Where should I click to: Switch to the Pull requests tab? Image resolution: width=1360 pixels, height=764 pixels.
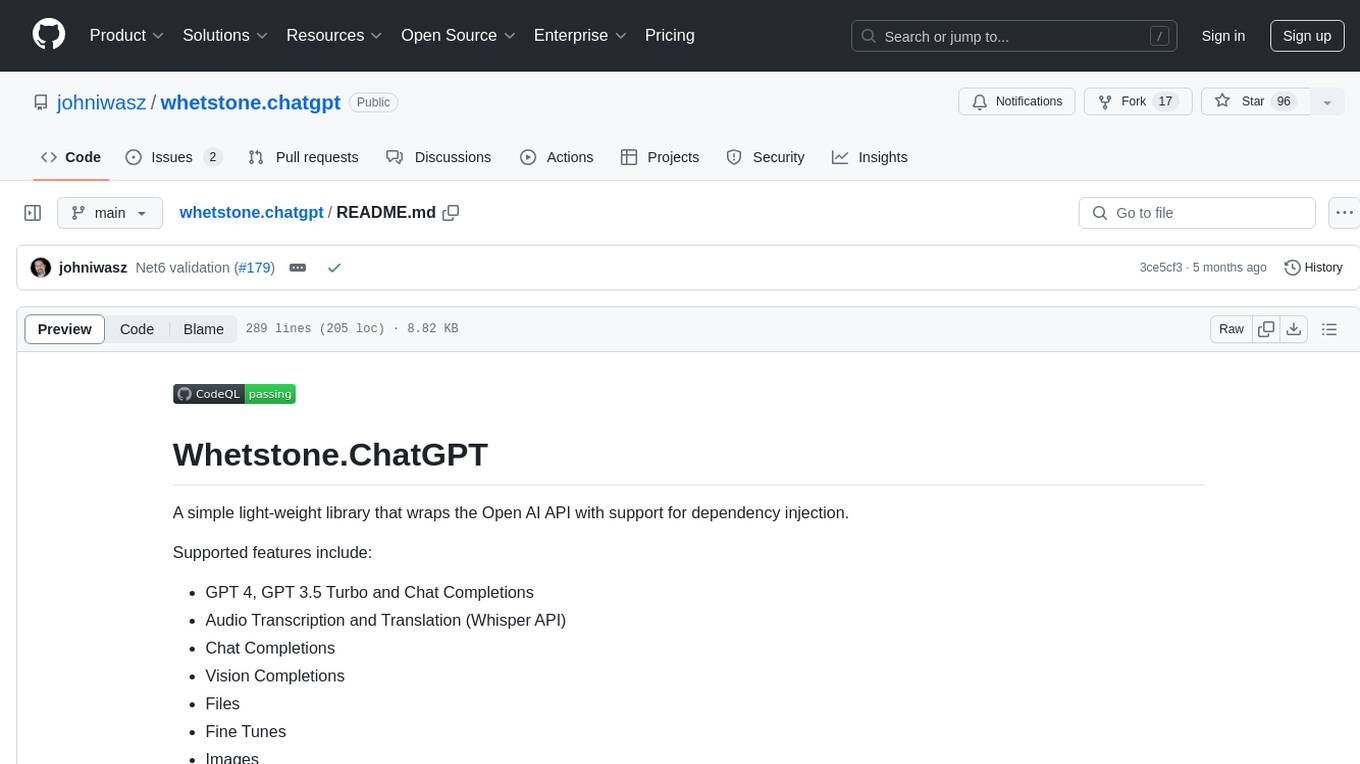tap(303, 157)
